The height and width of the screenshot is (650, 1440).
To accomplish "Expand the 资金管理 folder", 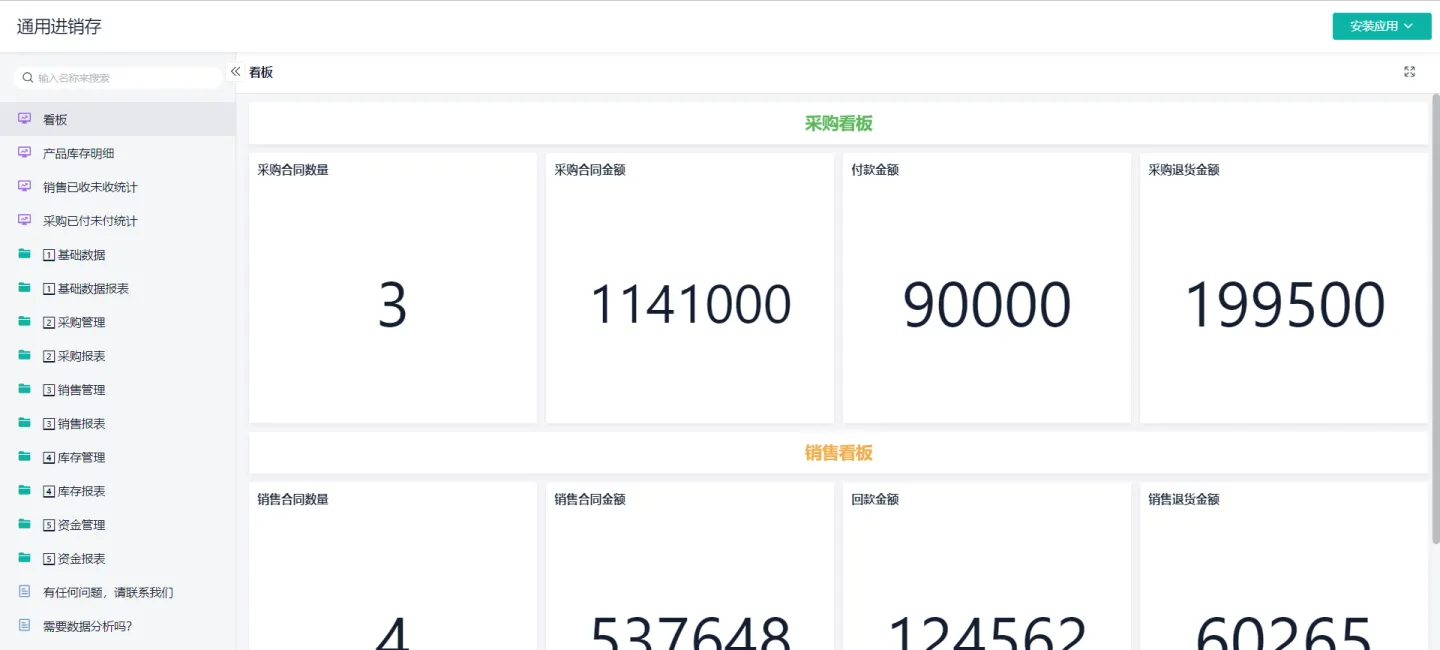I will [x=118, y=525].
